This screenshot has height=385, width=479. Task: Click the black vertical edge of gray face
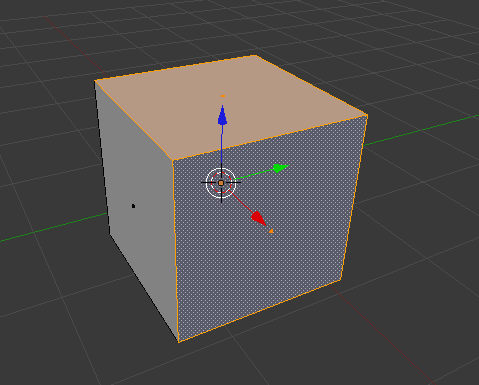coord(102,157)
